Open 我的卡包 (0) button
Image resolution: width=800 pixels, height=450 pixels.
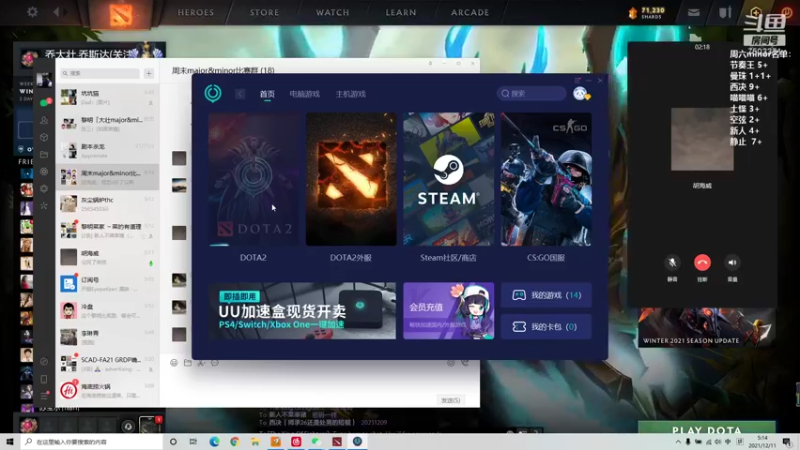[546, 327]
